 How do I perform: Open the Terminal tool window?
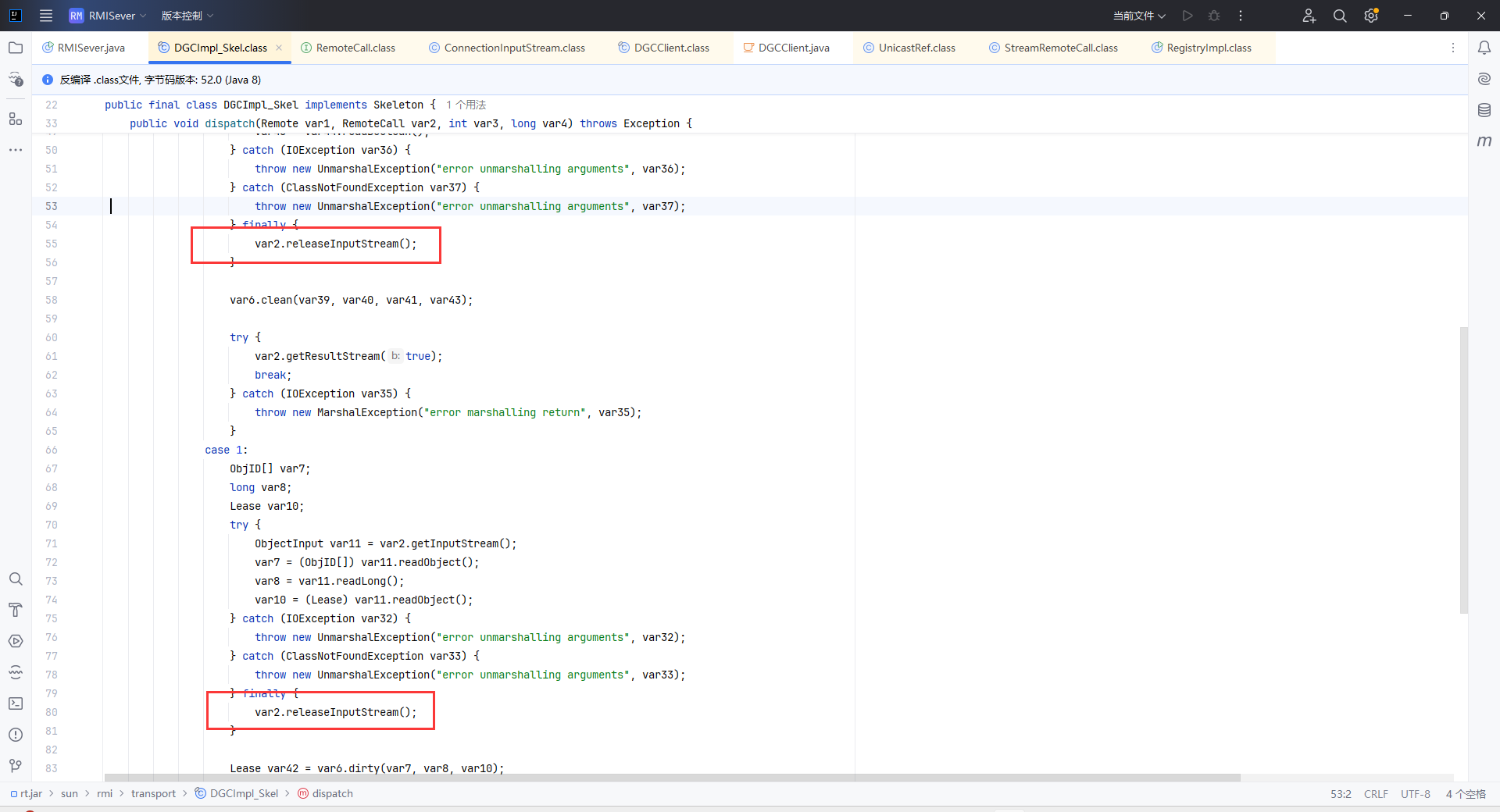(x=16, y=703)
